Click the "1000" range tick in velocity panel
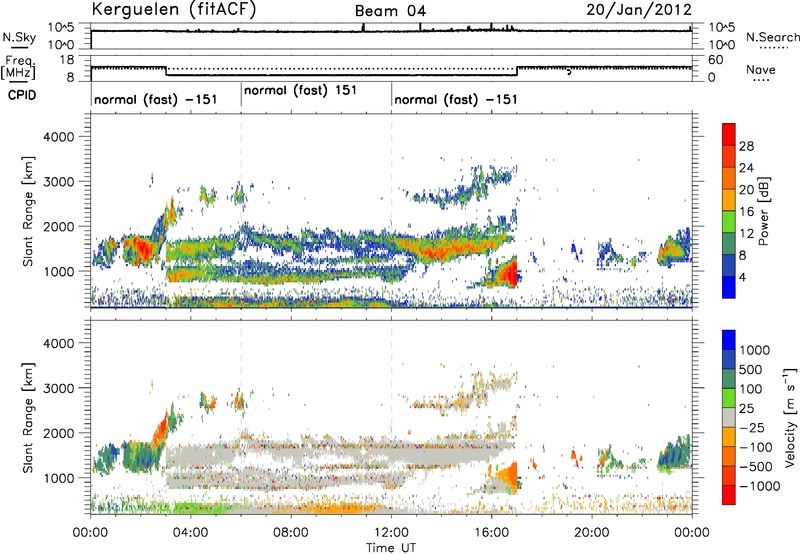This screenshot has width=800, height=554. tap(58, 478)
